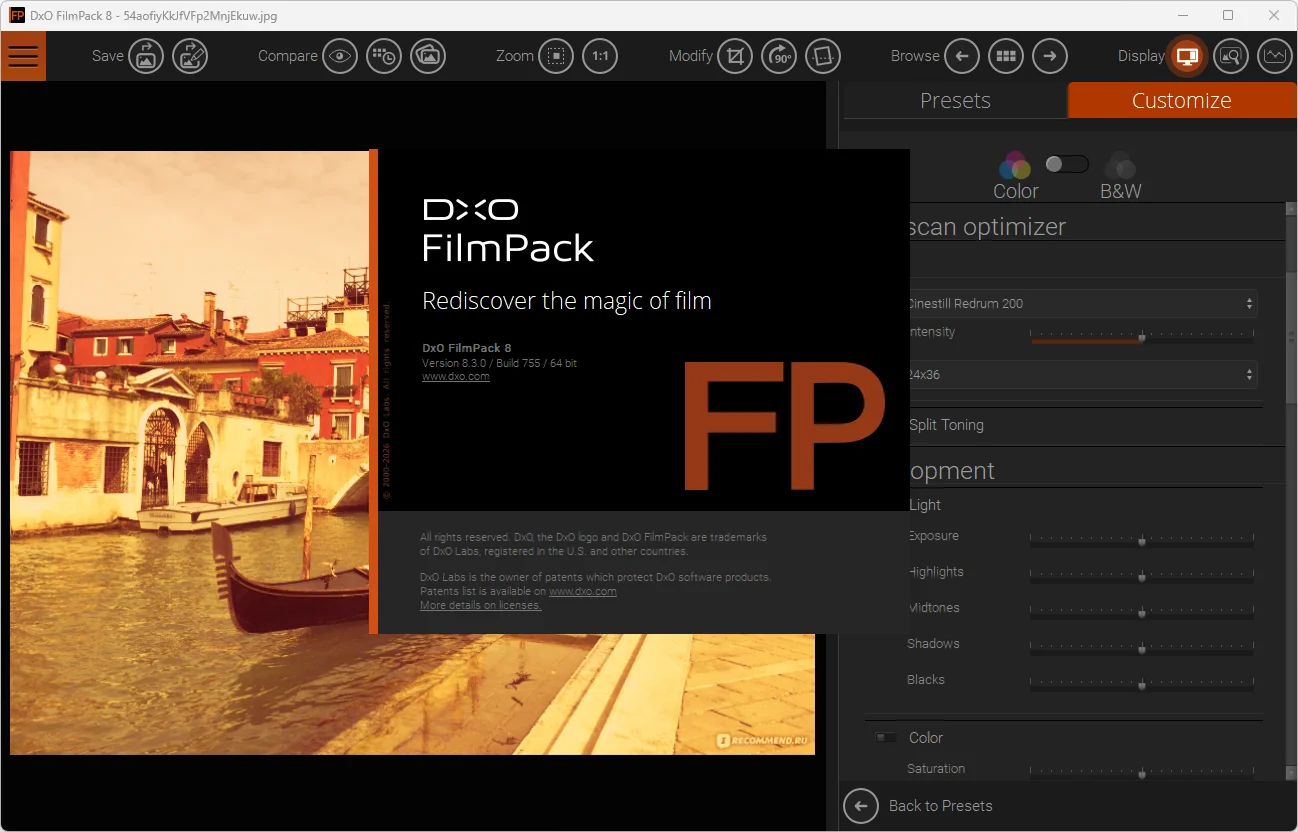
Task: Click the 'scan optimizer' section heading
Action: [x=988, y=227]
